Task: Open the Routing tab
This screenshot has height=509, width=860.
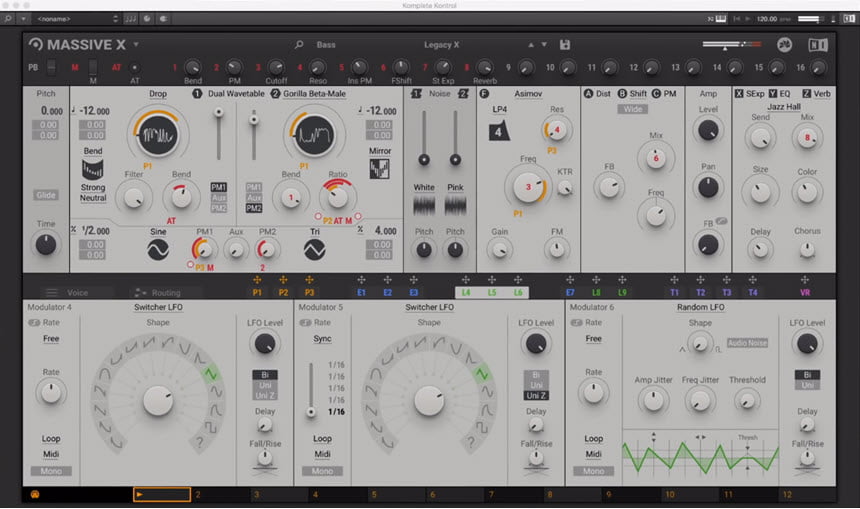Action: pyautogui.click(x=166, y=293)
